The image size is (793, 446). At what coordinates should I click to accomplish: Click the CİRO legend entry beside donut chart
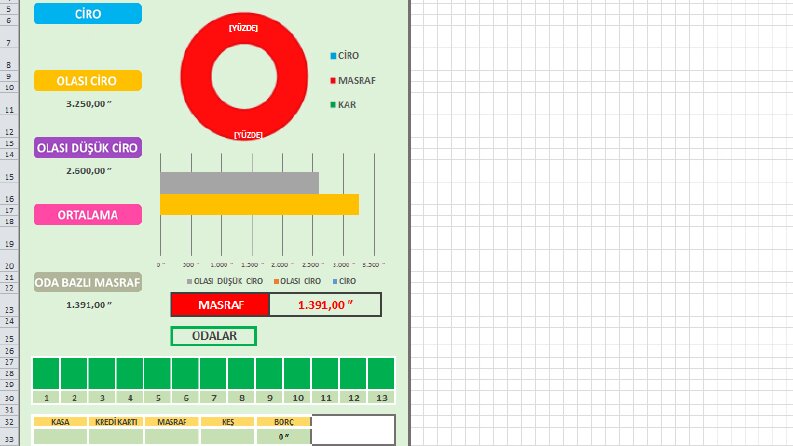click(344, 56)
